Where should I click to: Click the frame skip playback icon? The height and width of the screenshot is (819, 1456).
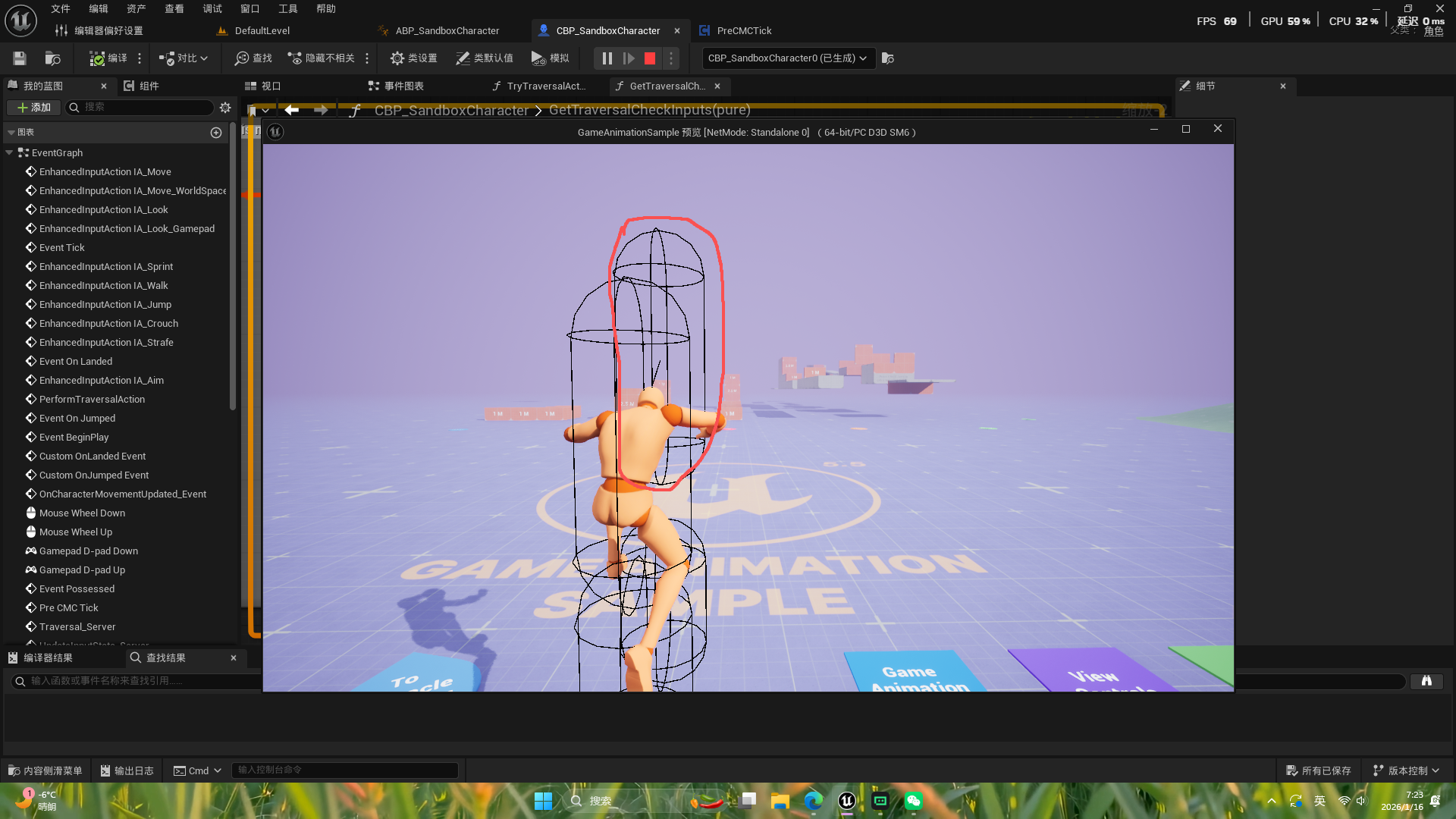click(628, 58)
